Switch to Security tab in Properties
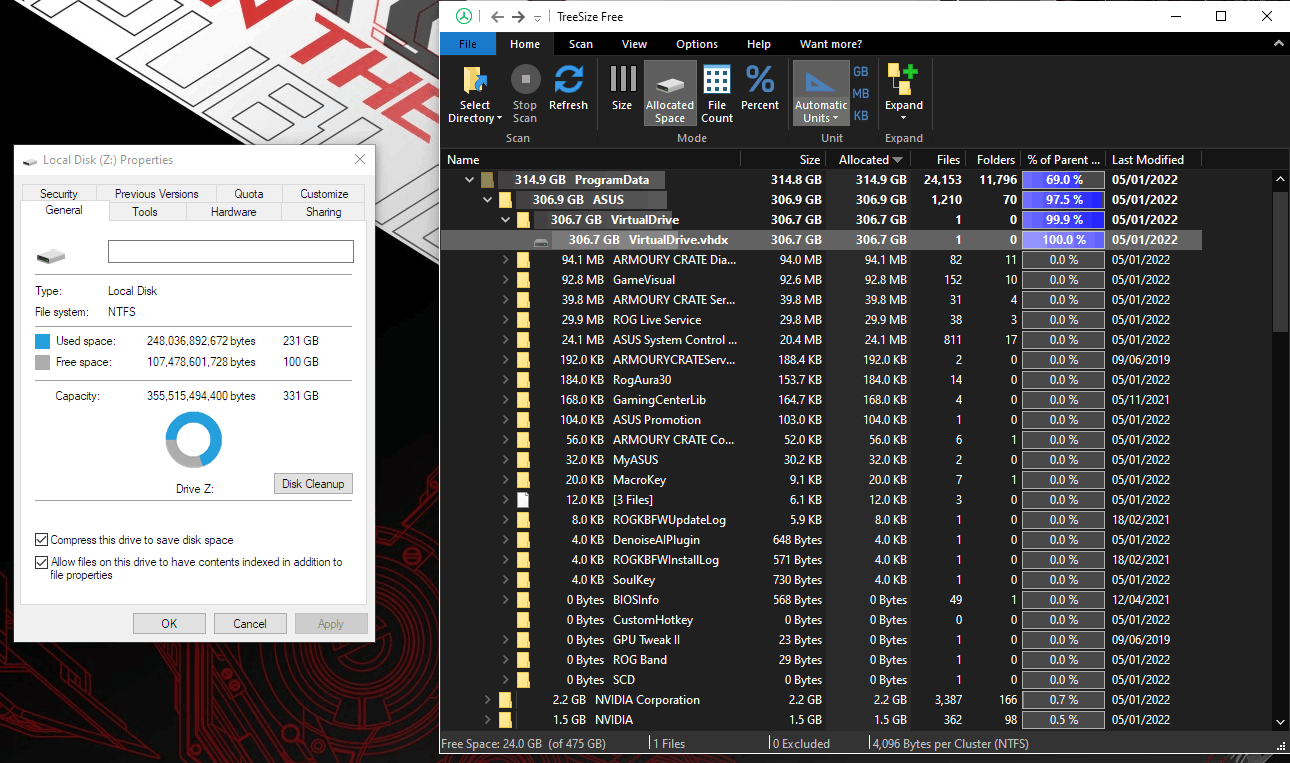 click(59, 194)
